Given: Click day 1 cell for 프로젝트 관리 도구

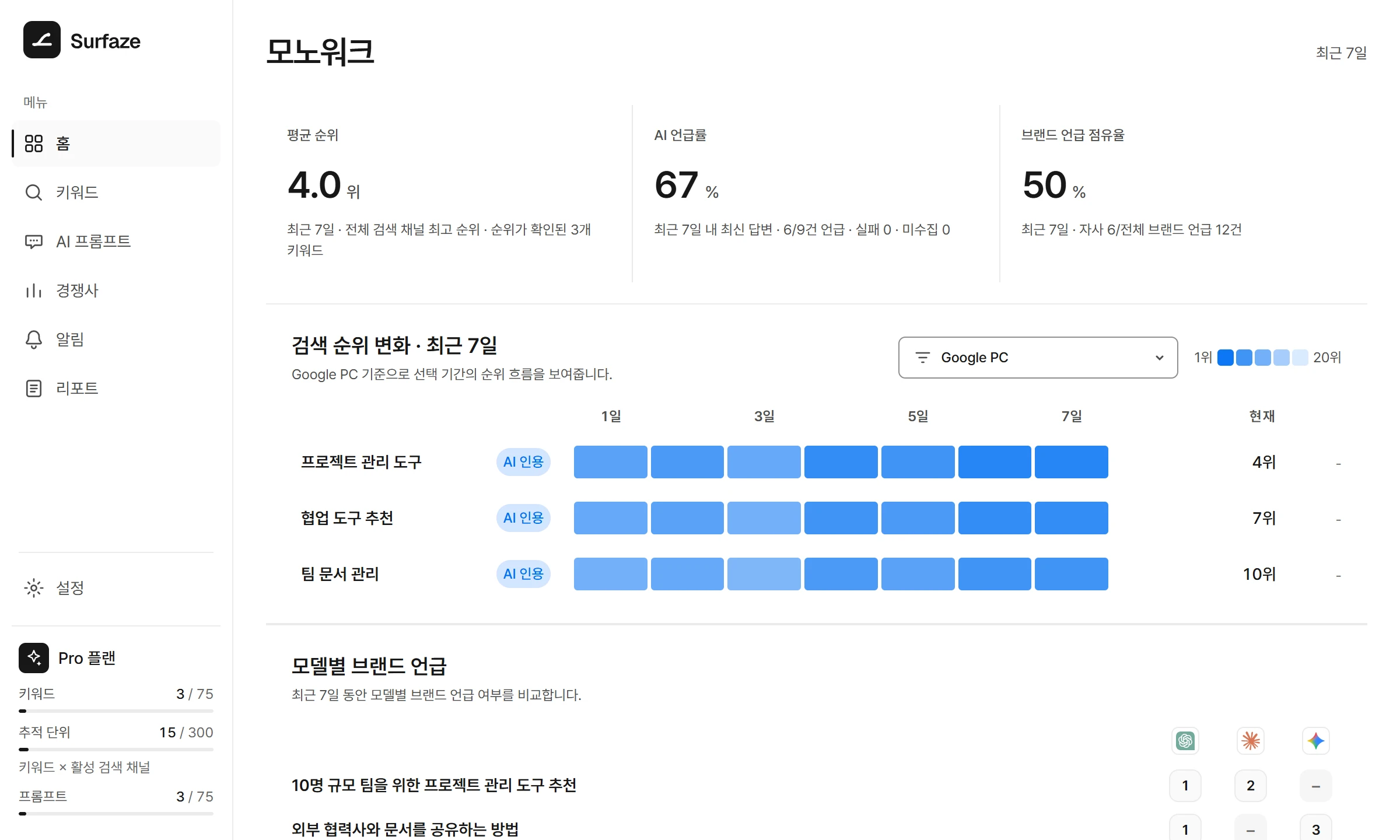Looking at the screenshot, I should pos(611,462).
